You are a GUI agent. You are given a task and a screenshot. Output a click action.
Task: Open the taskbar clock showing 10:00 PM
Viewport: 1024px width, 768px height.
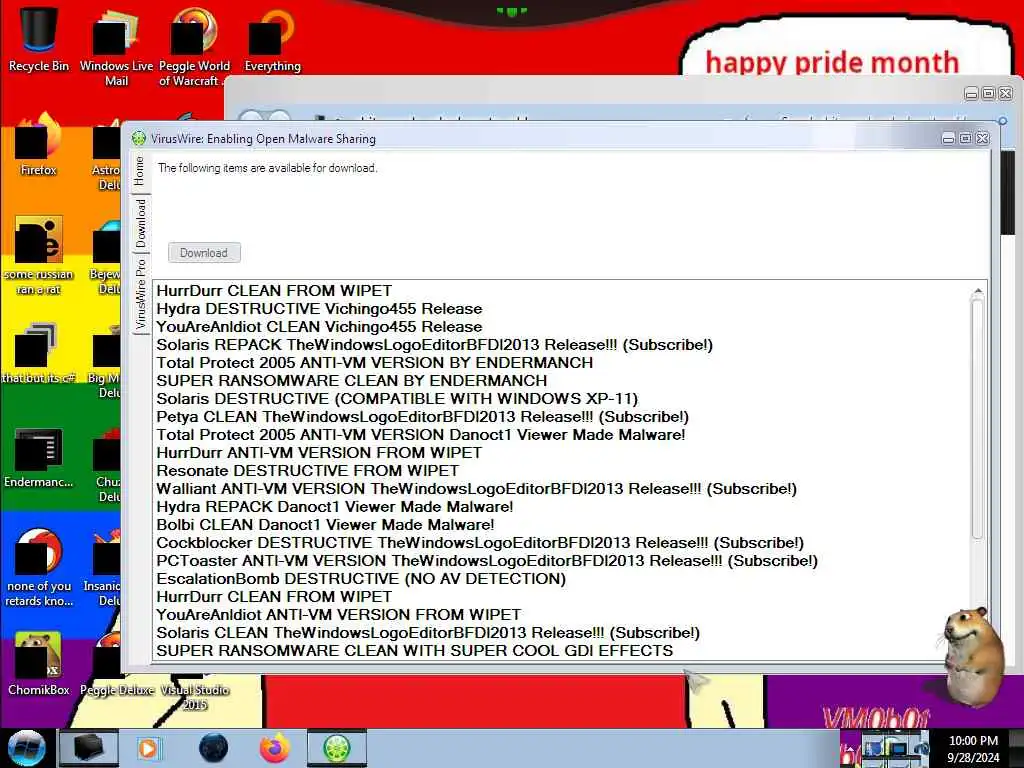(x=973, y=748)
